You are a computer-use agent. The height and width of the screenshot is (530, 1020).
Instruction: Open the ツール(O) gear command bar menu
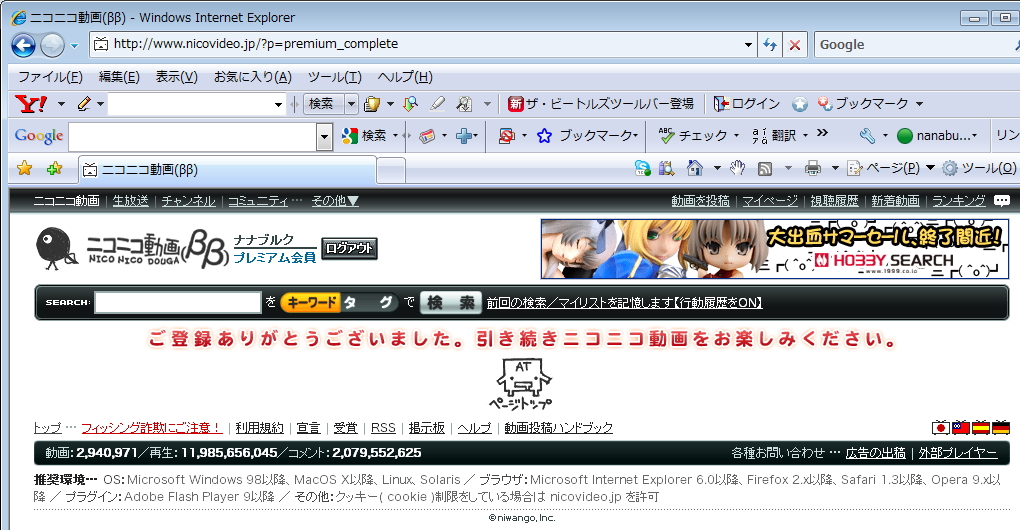pyautogui.click(x=979, y=168)
